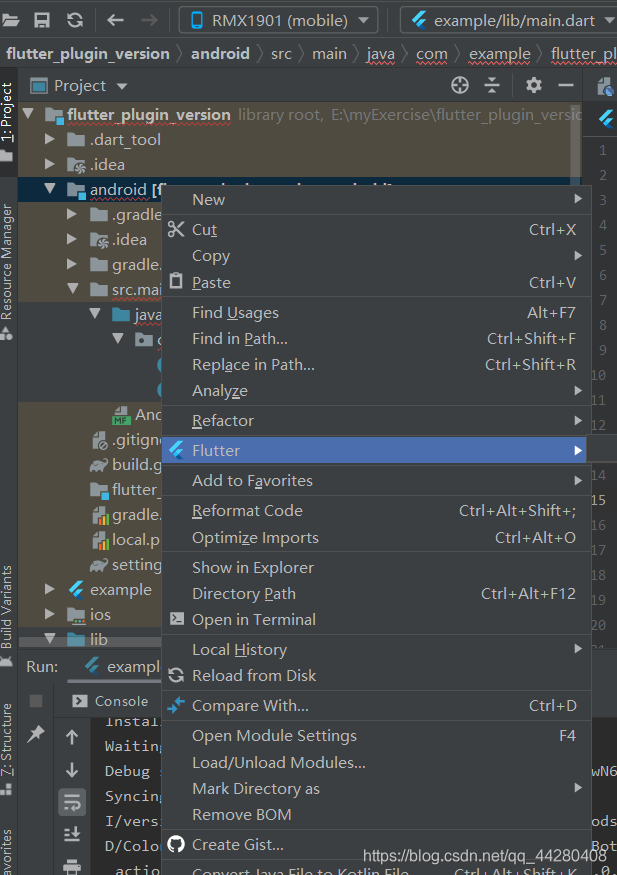This screenshot has width=617, height=875.
Task: Click the pin tab icon in Run panel
Action: (x=36, y=733)
